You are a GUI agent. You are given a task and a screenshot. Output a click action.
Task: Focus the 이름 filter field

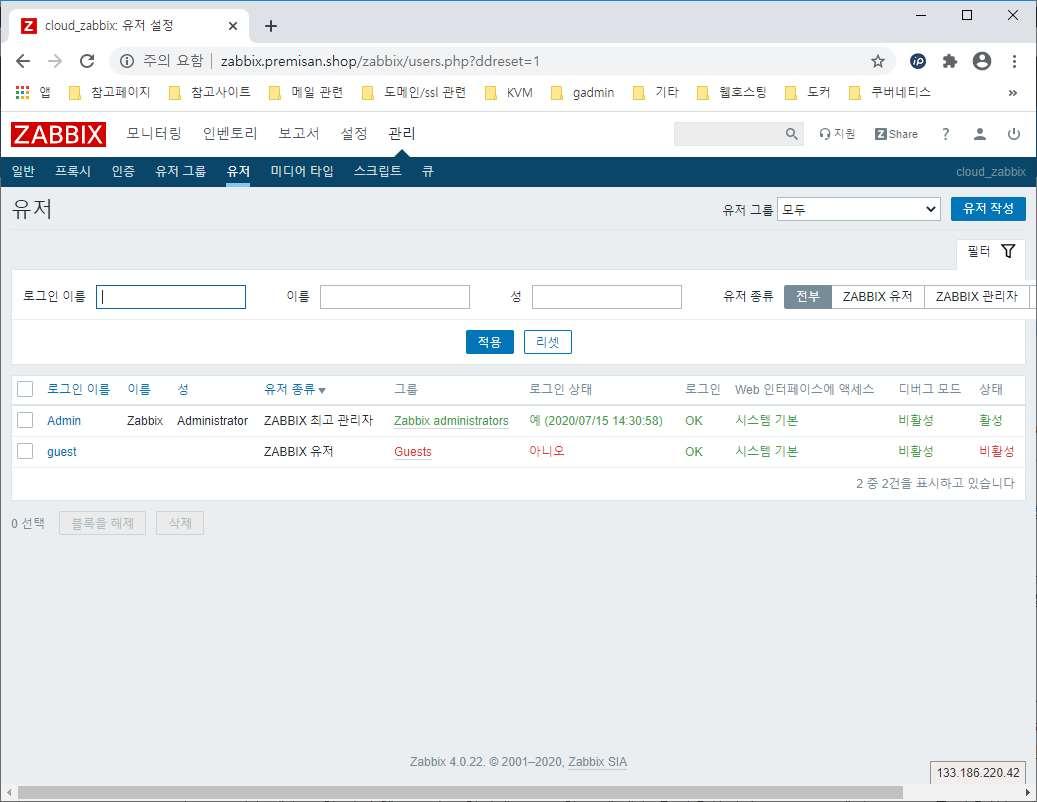(395, 297)
